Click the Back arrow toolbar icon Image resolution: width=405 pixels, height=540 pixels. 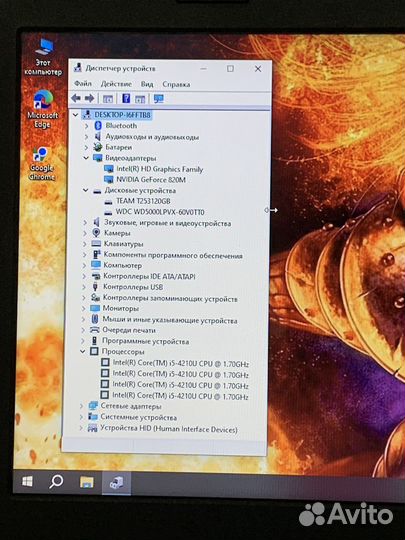(76, 98)
